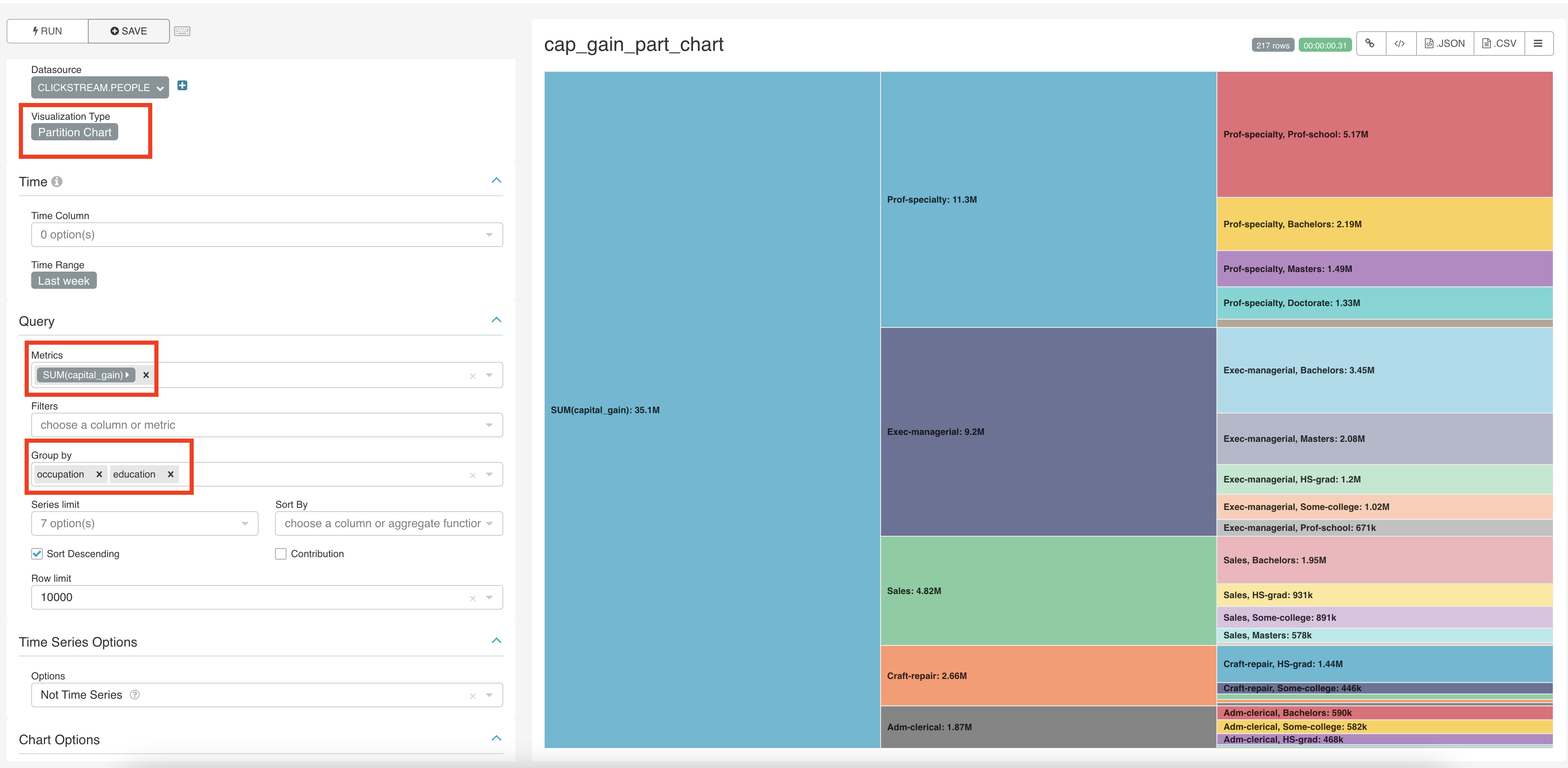
Task: Click Not Time Series help icon
Action: coord(135,695)
